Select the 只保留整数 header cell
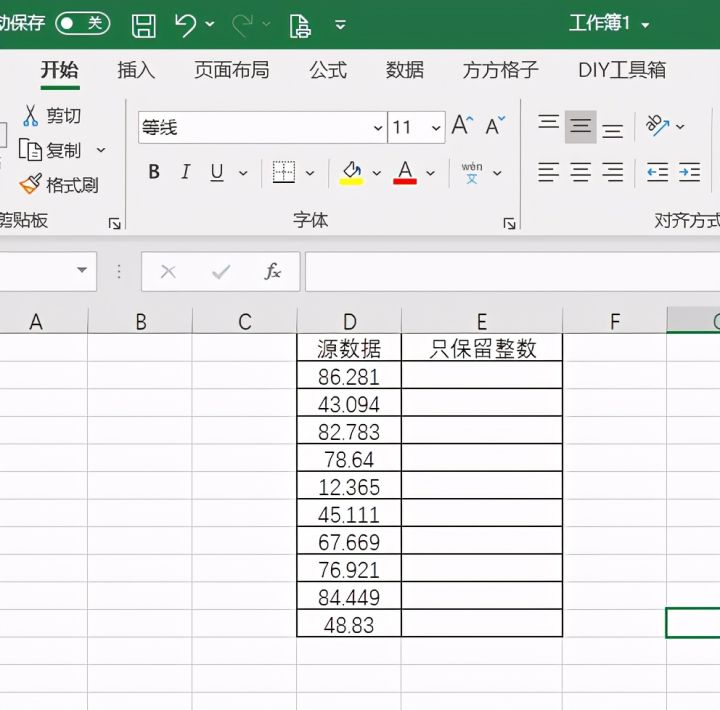720x710 pixels. pyautogui.click(x=482, y=348)
